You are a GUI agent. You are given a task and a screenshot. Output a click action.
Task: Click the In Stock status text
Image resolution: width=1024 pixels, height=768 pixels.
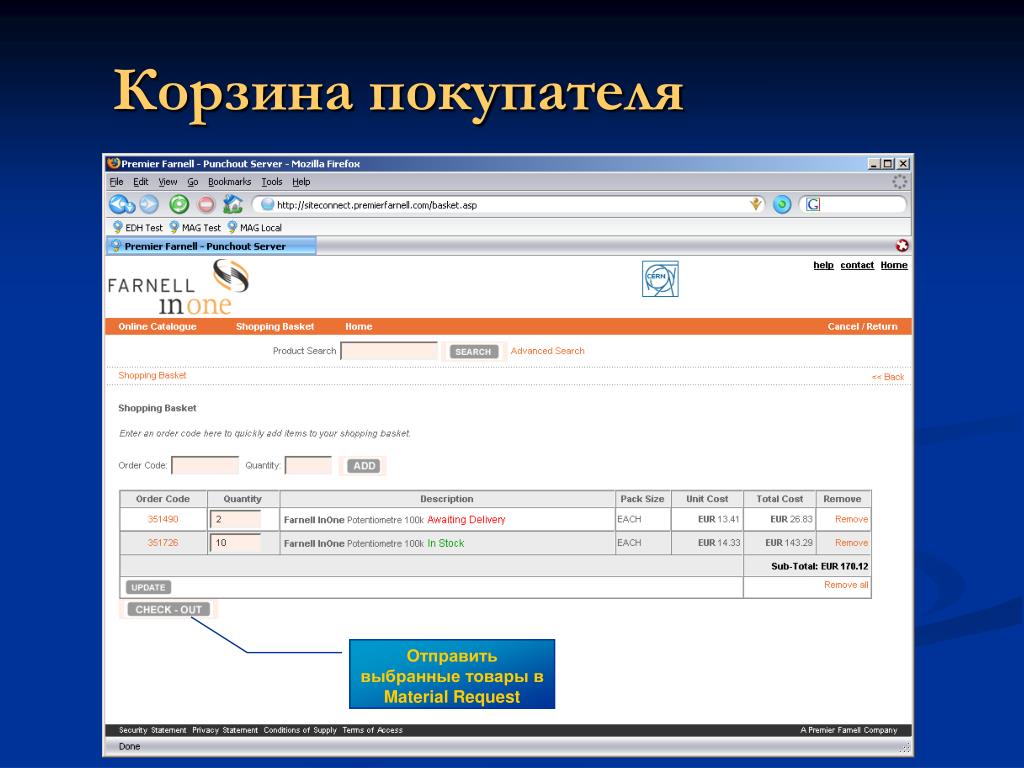pyautogui.click(x=445, y=543)
